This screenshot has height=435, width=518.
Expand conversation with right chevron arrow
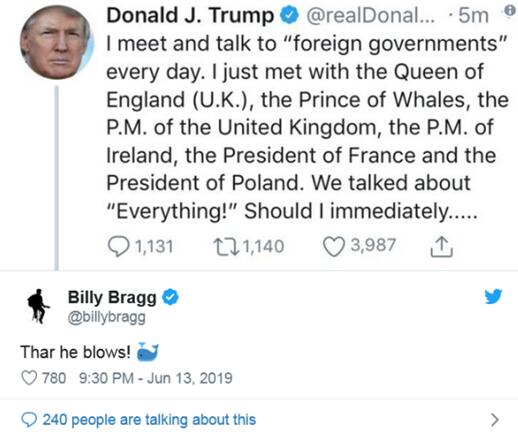click(x=495, y=420)
